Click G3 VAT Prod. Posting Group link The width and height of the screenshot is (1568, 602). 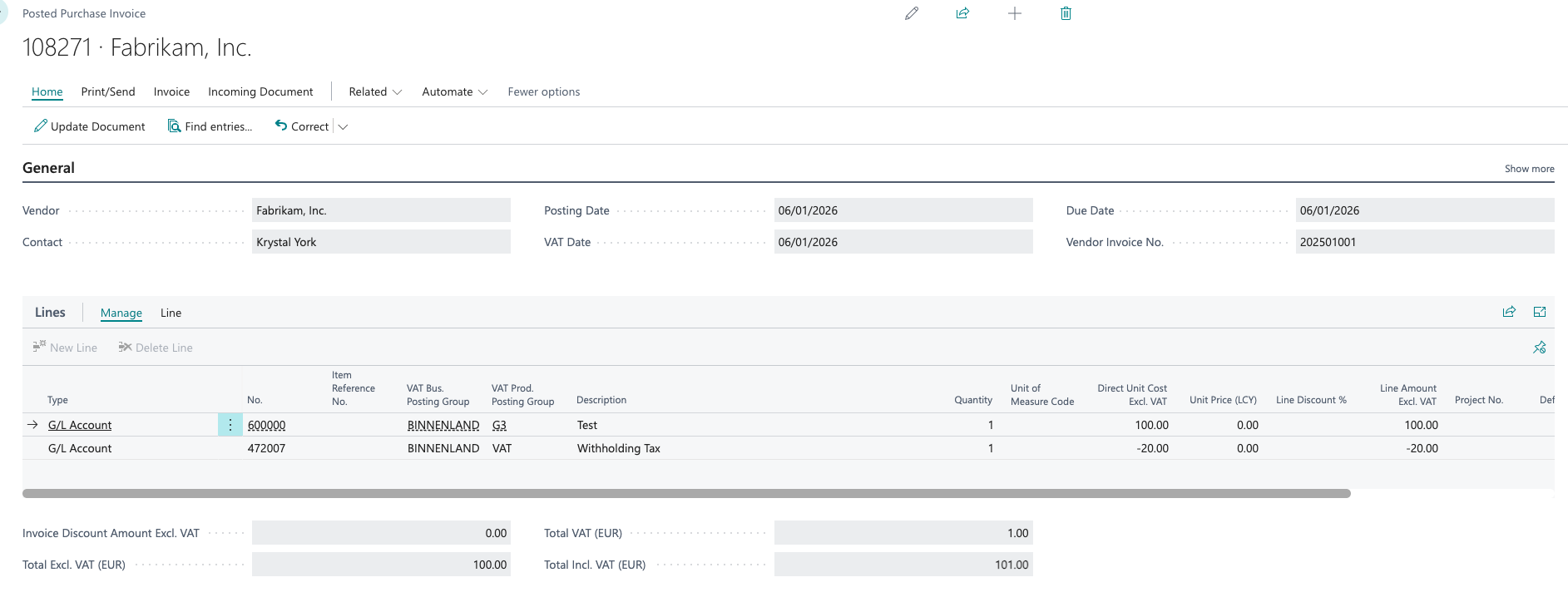coord(499,425)
